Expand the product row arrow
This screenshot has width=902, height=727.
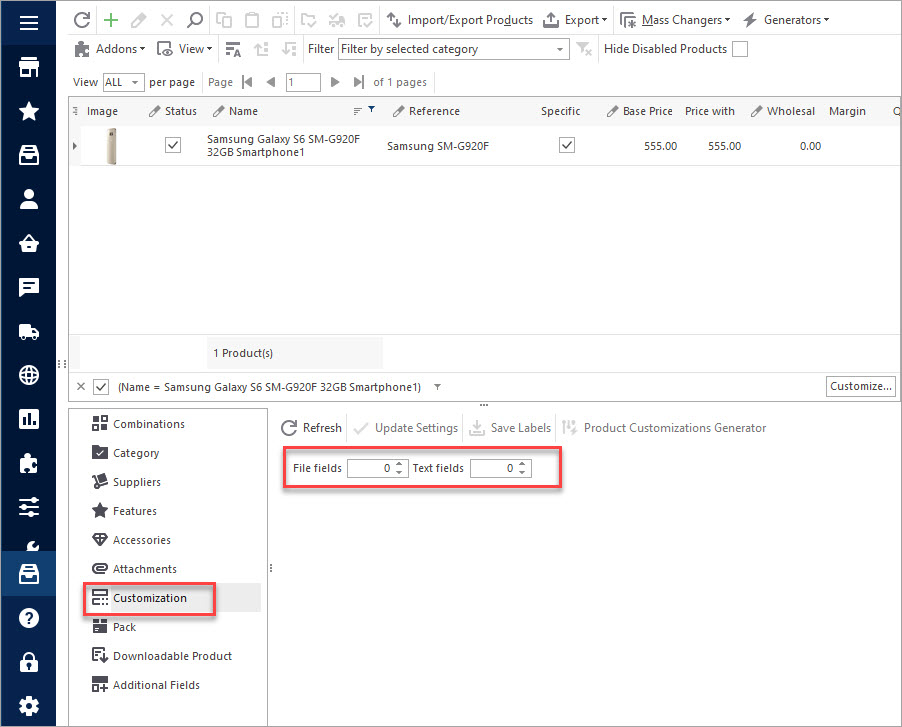74,146
